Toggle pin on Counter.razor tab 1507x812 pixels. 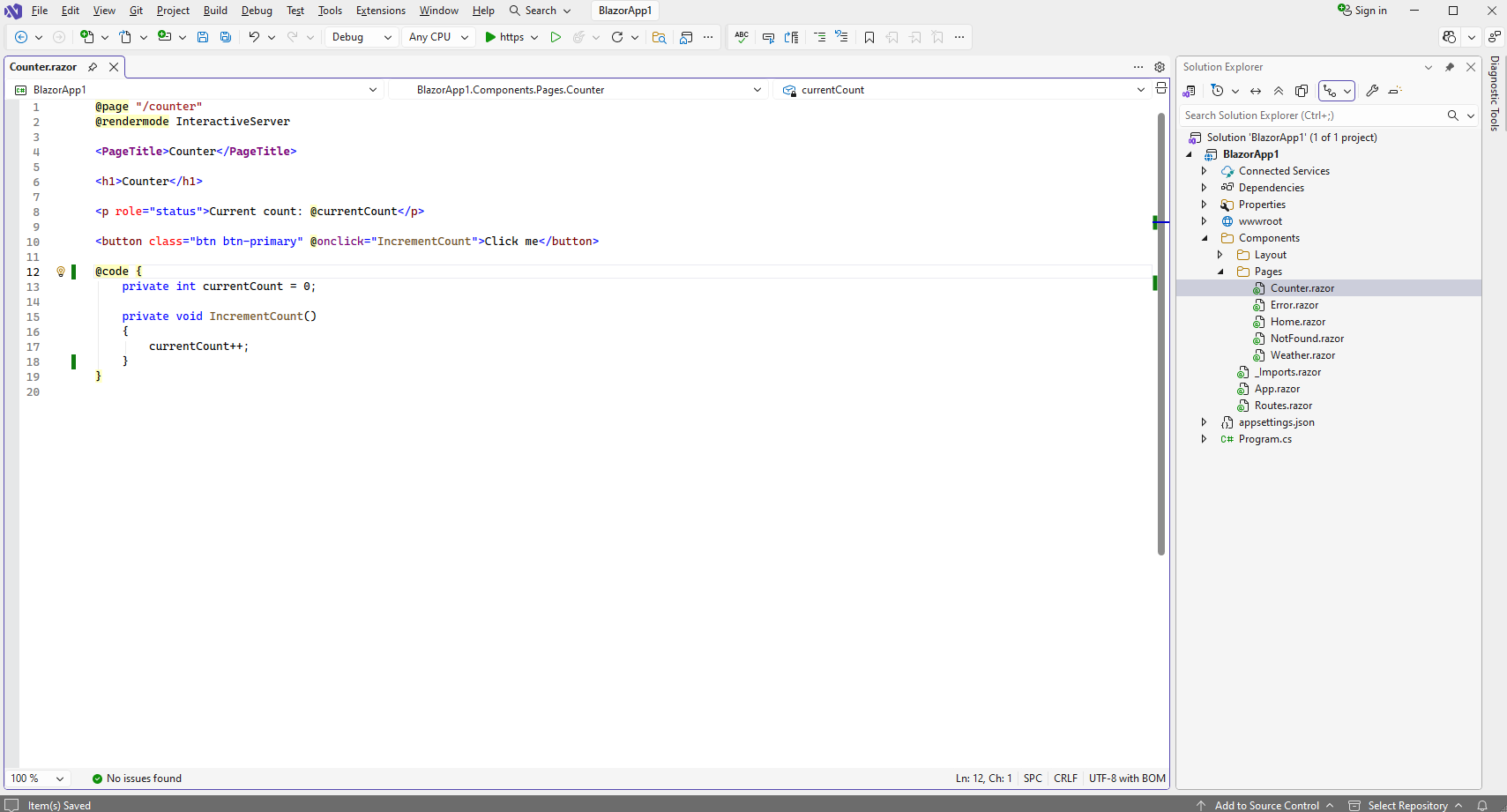(x=93, y=67)
